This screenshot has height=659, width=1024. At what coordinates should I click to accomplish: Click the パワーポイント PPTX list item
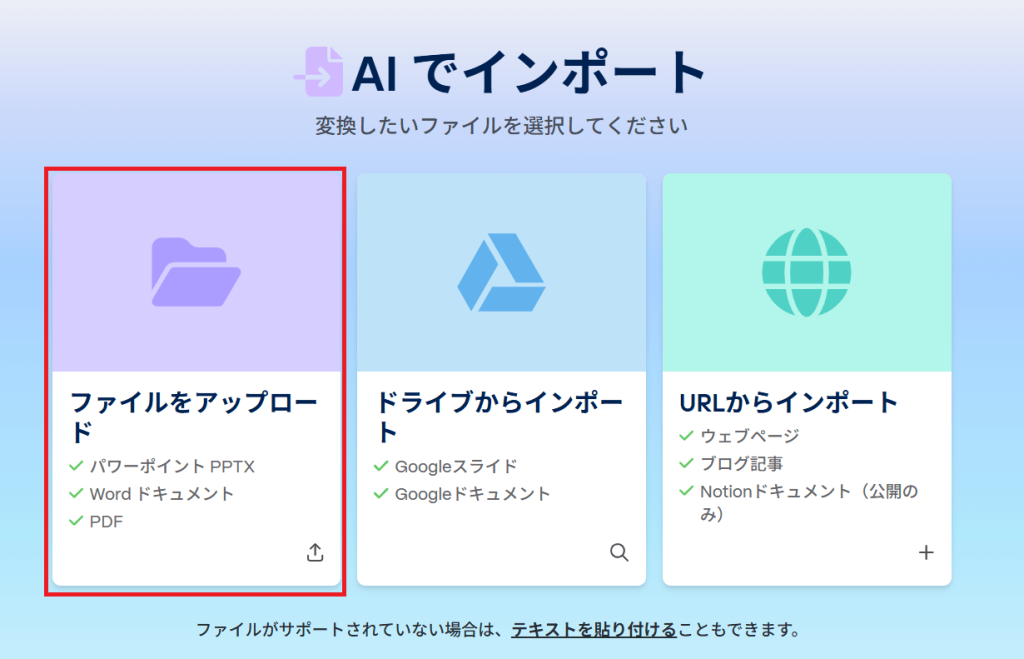coord(172,466)
